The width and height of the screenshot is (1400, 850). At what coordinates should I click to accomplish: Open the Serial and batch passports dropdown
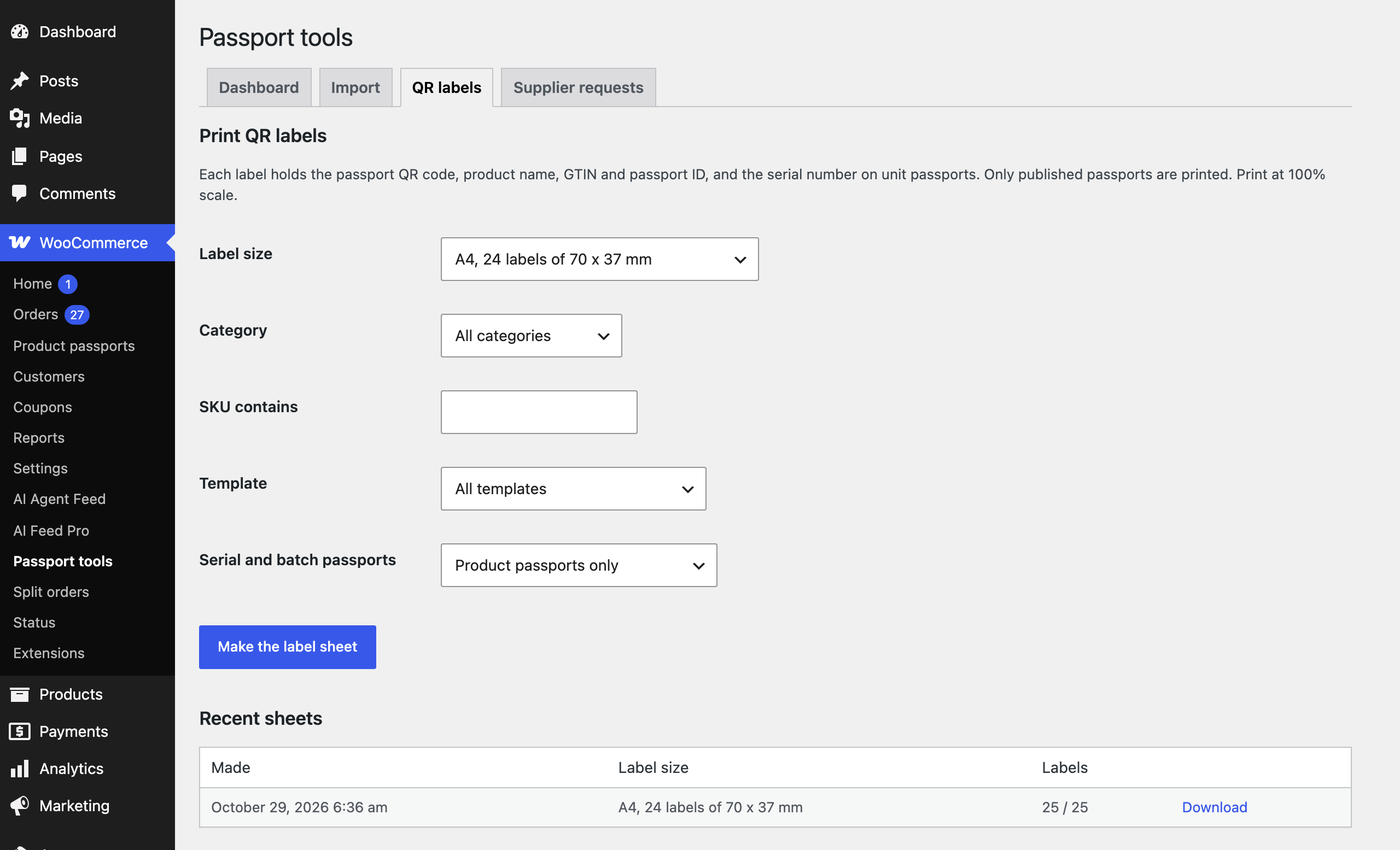[x=579, y=565]
